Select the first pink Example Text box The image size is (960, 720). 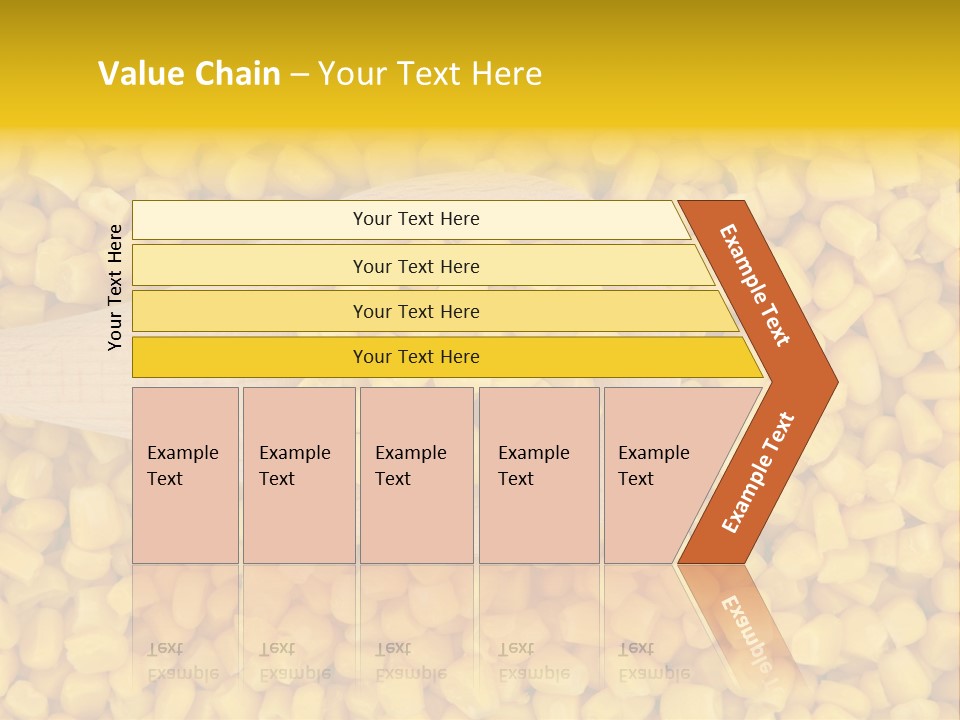(185, 475)
